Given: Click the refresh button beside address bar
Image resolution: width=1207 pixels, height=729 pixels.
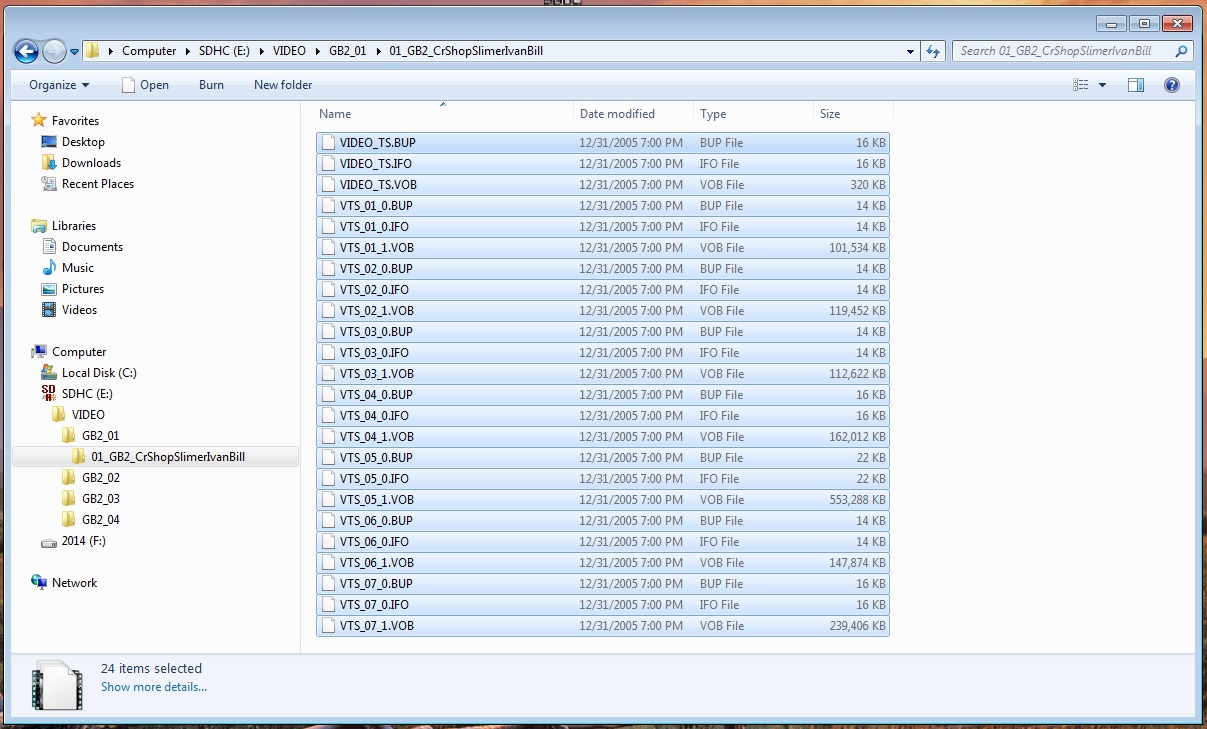Looking at the screenshot, I should (933, 51).
